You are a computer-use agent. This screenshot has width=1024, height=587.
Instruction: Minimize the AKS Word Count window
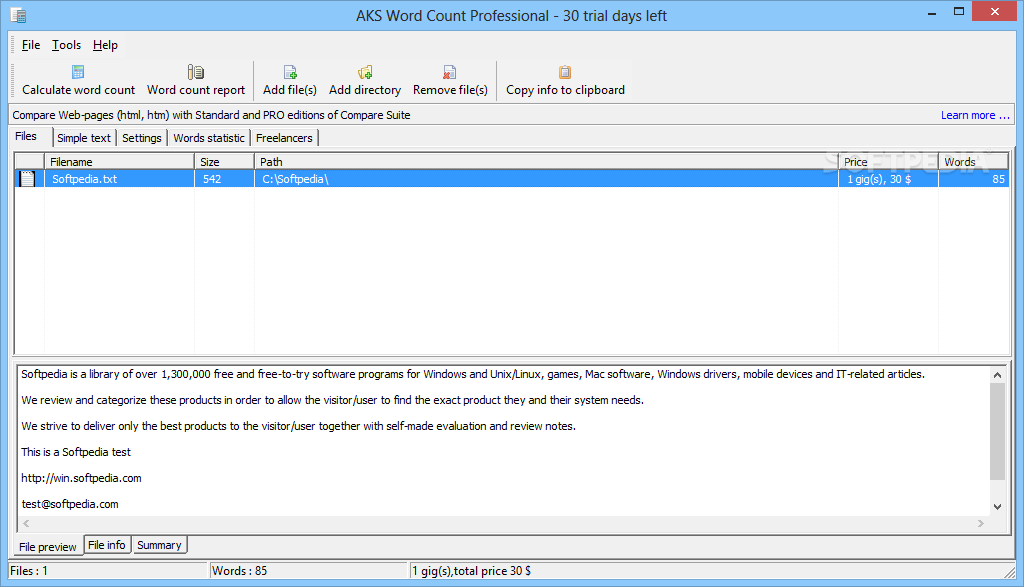click(932, 12)
